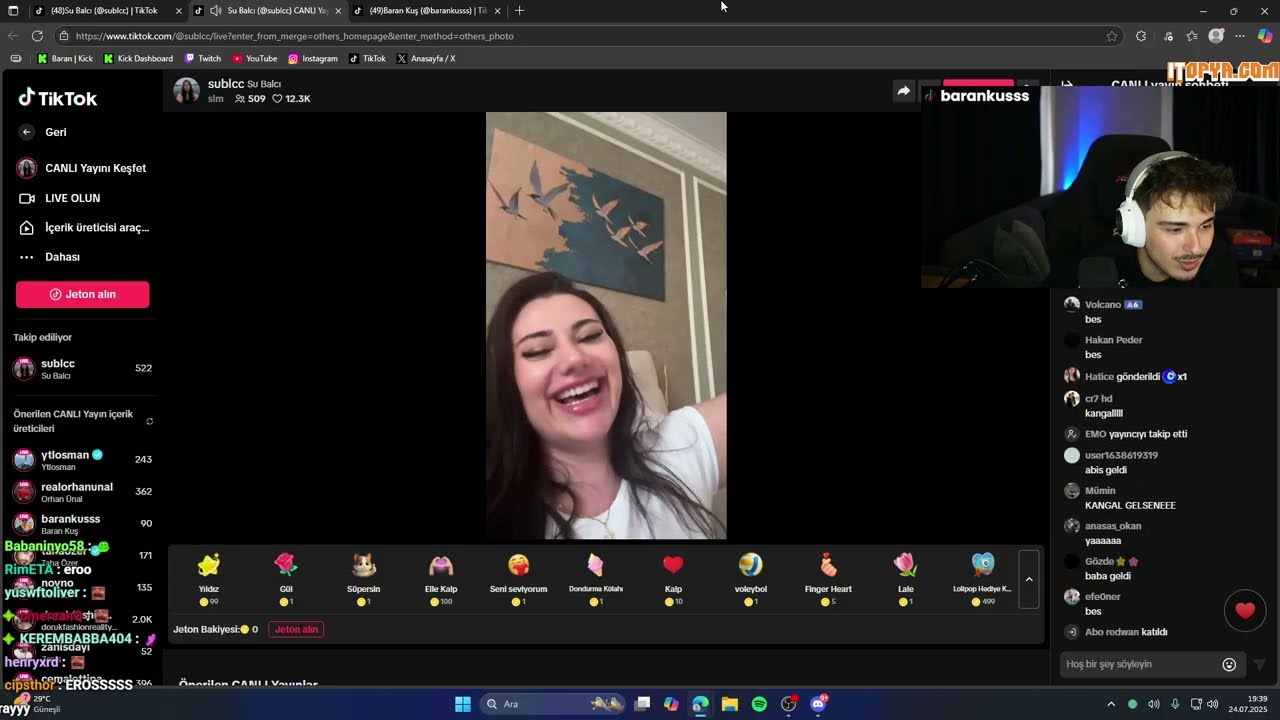Click the small Jeton alın button below gifts
Viewport: 1280px width, 720px height.
pos(296,629)
